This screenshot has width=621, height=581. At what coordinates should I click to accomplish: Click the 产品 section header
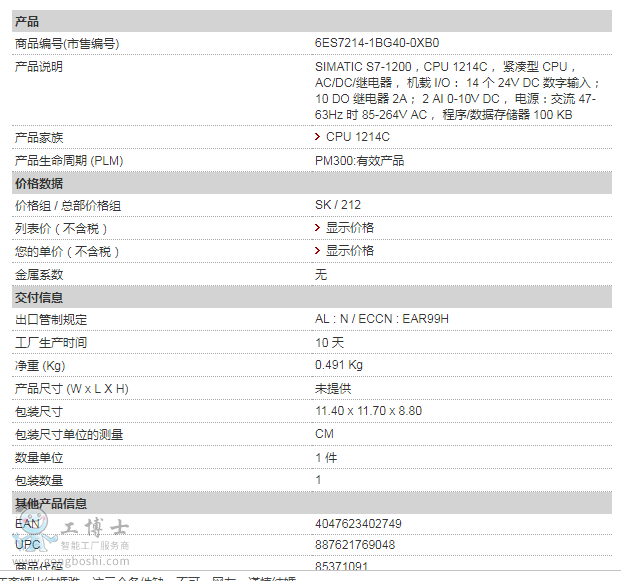pyautogui.click(x=312, y=21)
